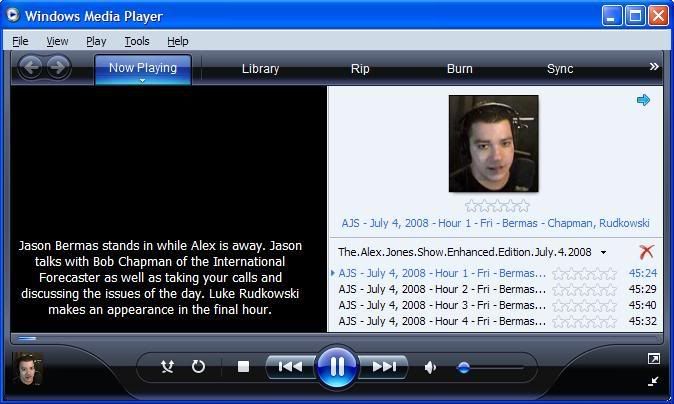
Task: Click the volume slider knob
Action: 463,367
